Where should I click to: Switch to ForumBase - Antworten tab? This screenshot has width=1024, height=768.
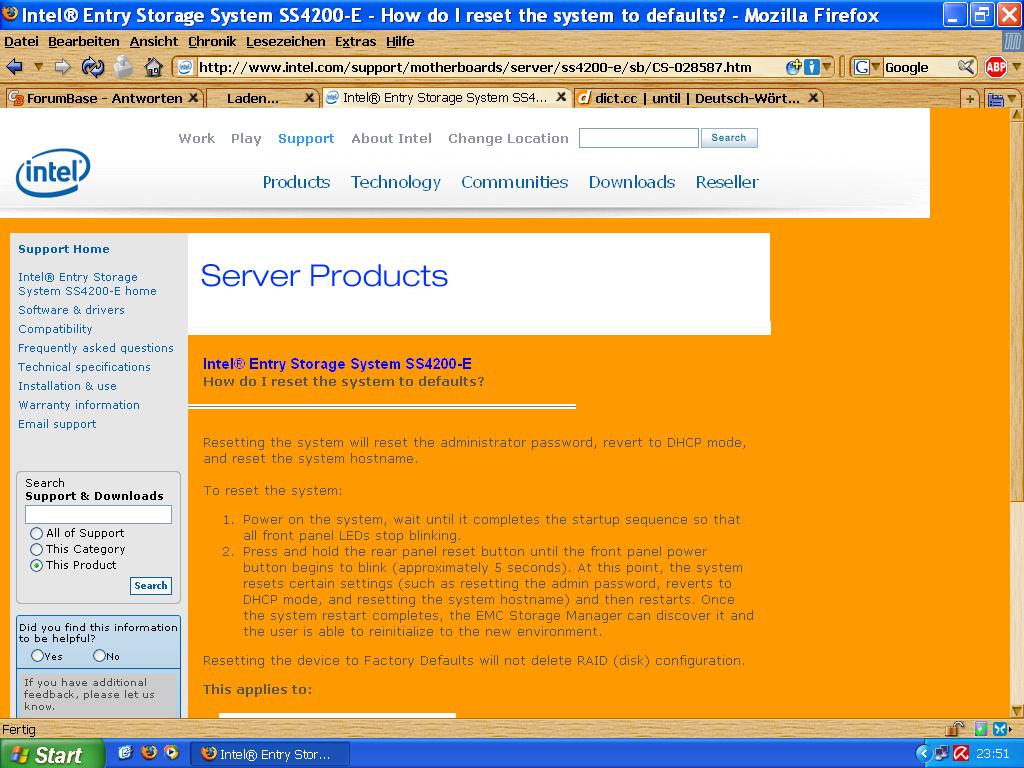(x=103, y=99)
